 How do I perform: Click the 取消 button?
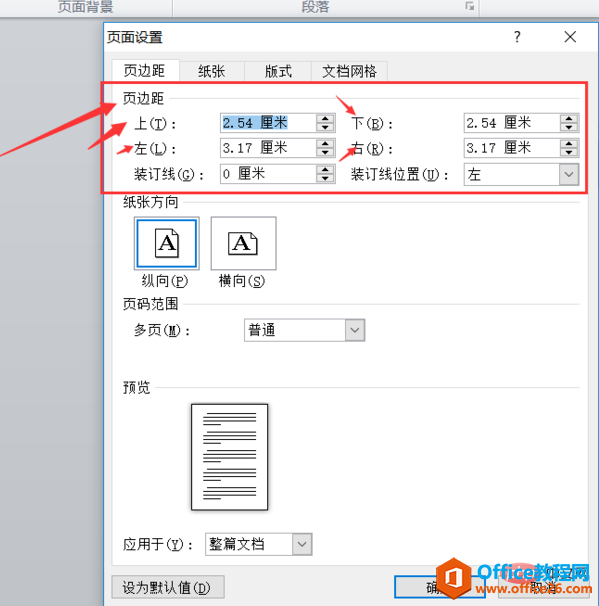tap(544, 587)
